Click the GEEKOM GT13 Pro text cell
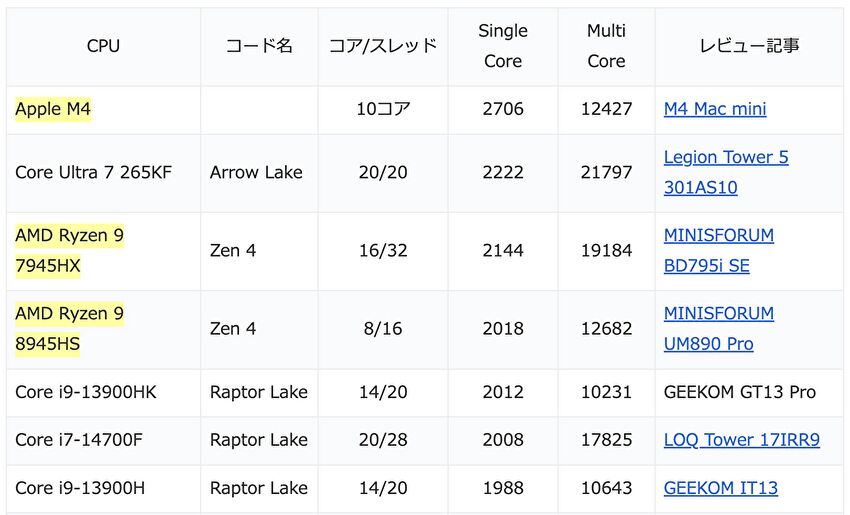Viewport: 850px width, 515px height. pyautogui.click(x=739, y=392)
